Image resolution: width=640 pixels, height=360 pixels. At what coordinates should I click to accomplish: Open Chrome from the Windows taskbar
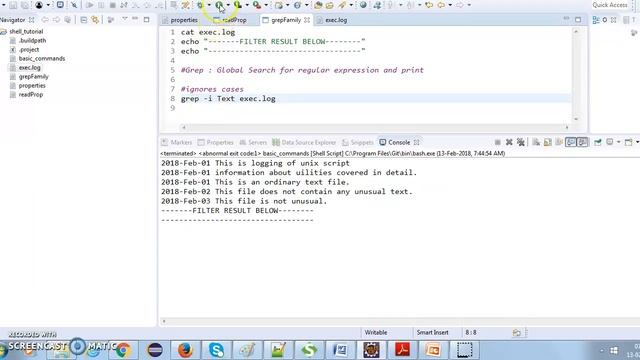pyautogui.click(x=123, y=350)
